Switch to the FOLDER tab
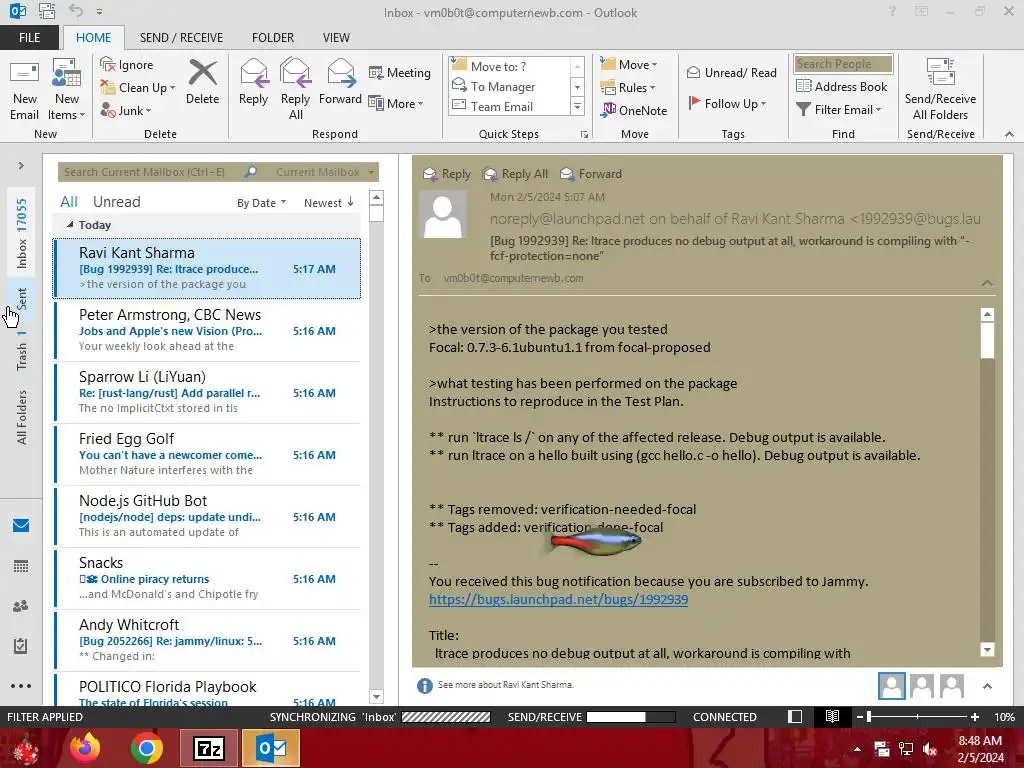The height and width of the screenshot is (768, 1024). [273, 38]
